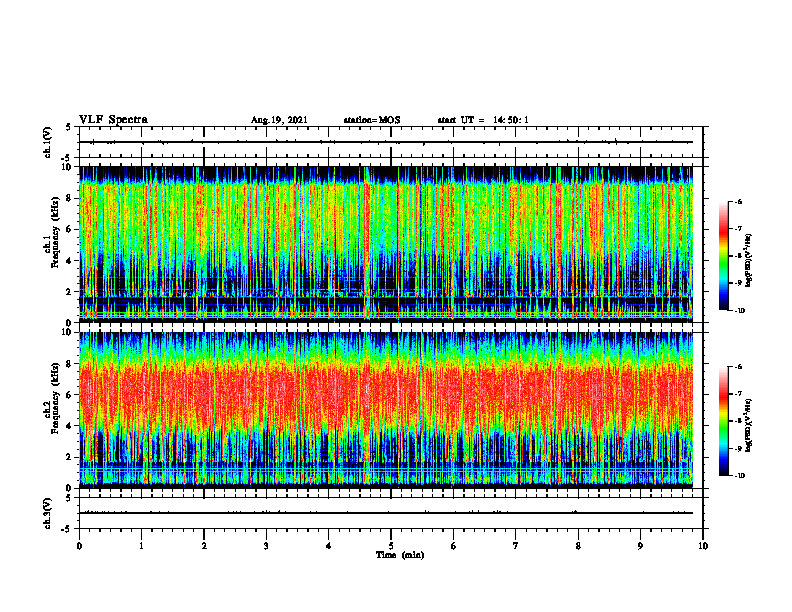Click the "9" tick on the time axis
792x612 pixels.
coord(640,546)
